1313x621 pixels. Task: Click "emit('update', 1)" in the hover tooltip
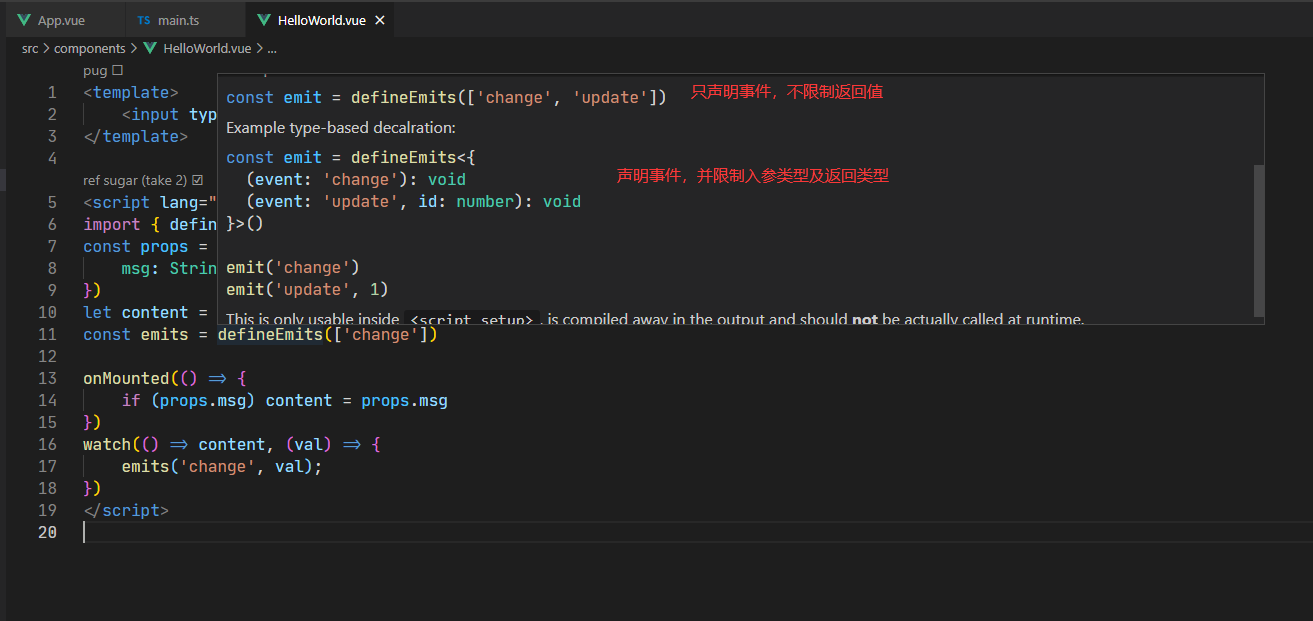pos(307,289)
